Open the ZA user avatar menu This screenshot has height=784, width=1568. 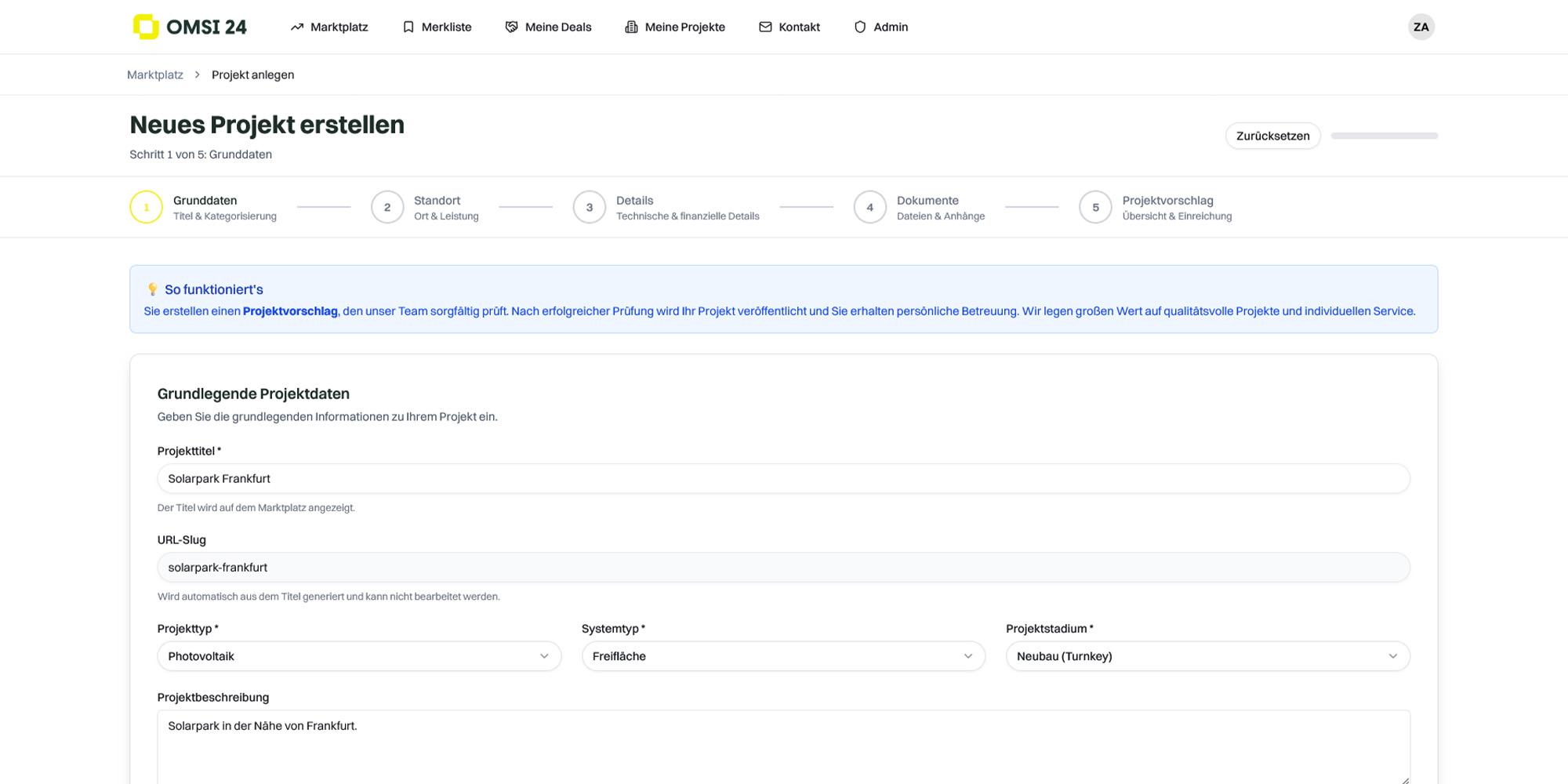1421,27
